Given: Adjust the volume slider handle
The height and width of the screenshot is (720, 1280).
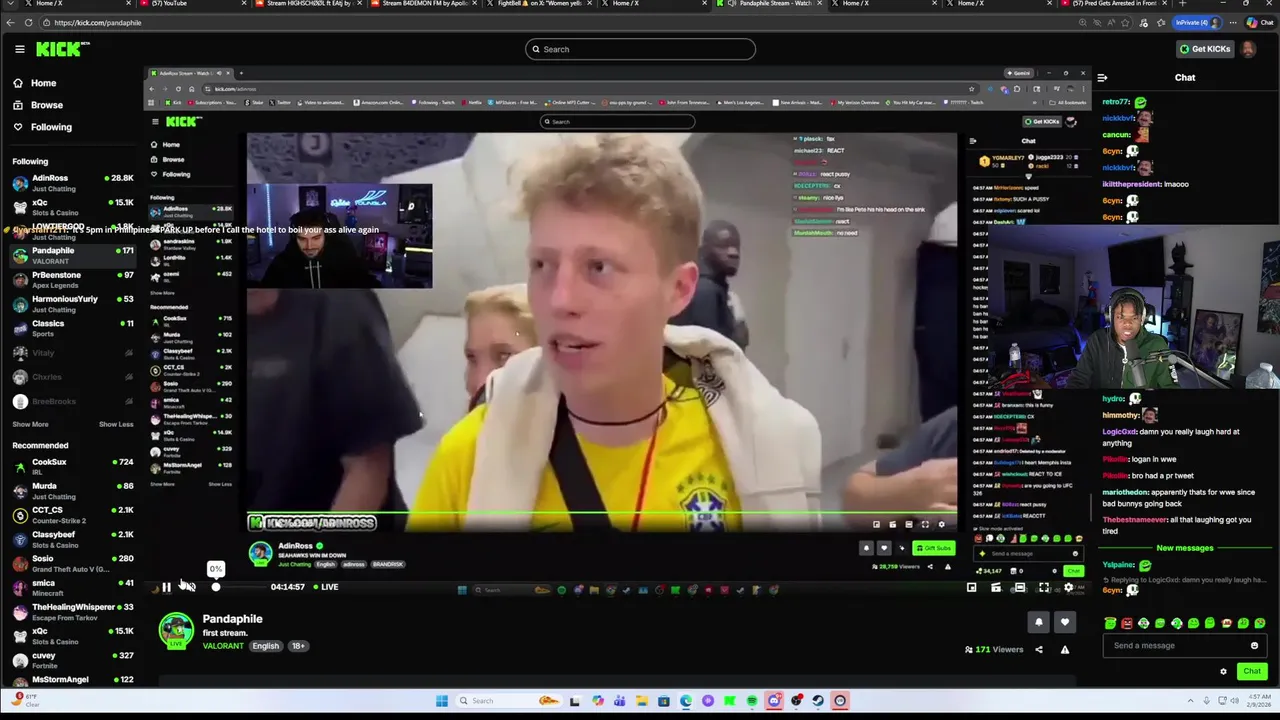Looking at the screenshot, I should pos(215,587).
